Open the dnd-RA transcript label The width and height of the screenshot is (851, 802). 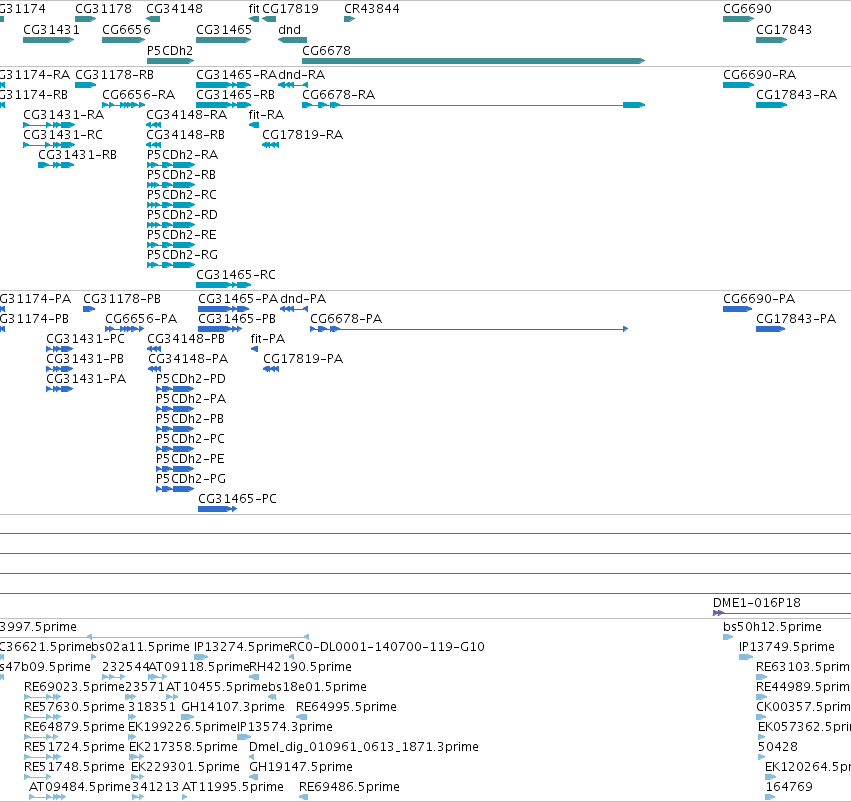(x=301, y=75)
